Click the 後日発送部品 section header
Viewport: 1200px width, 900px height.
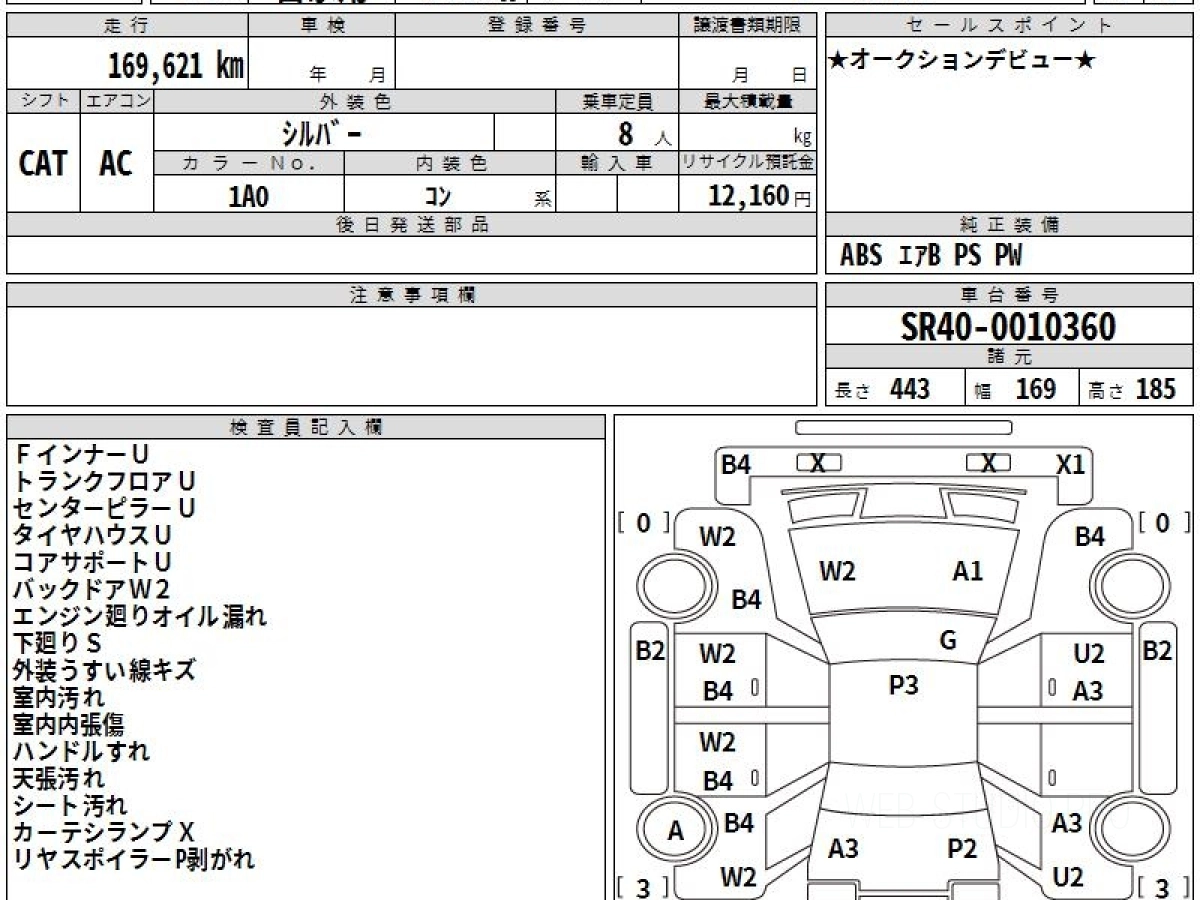coord(412,225)
